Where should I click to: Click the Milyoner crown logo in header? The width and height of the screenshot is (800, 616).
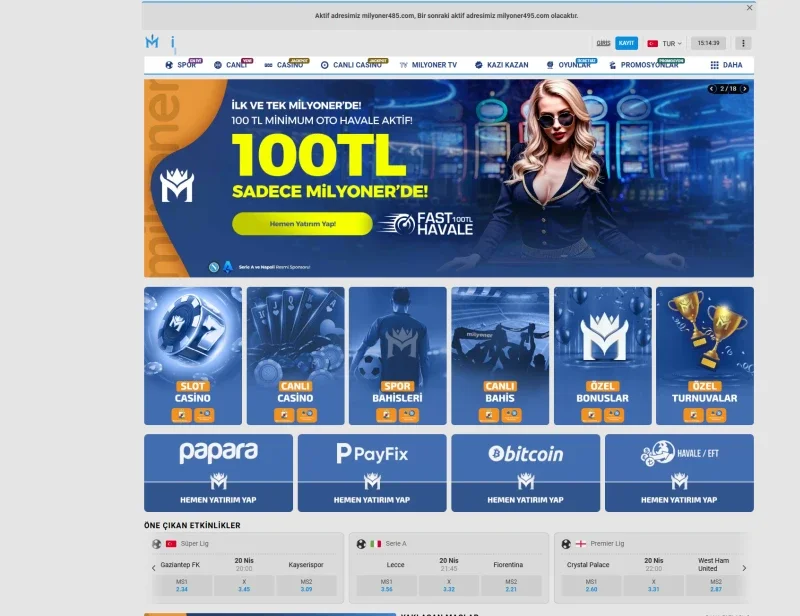152,42
